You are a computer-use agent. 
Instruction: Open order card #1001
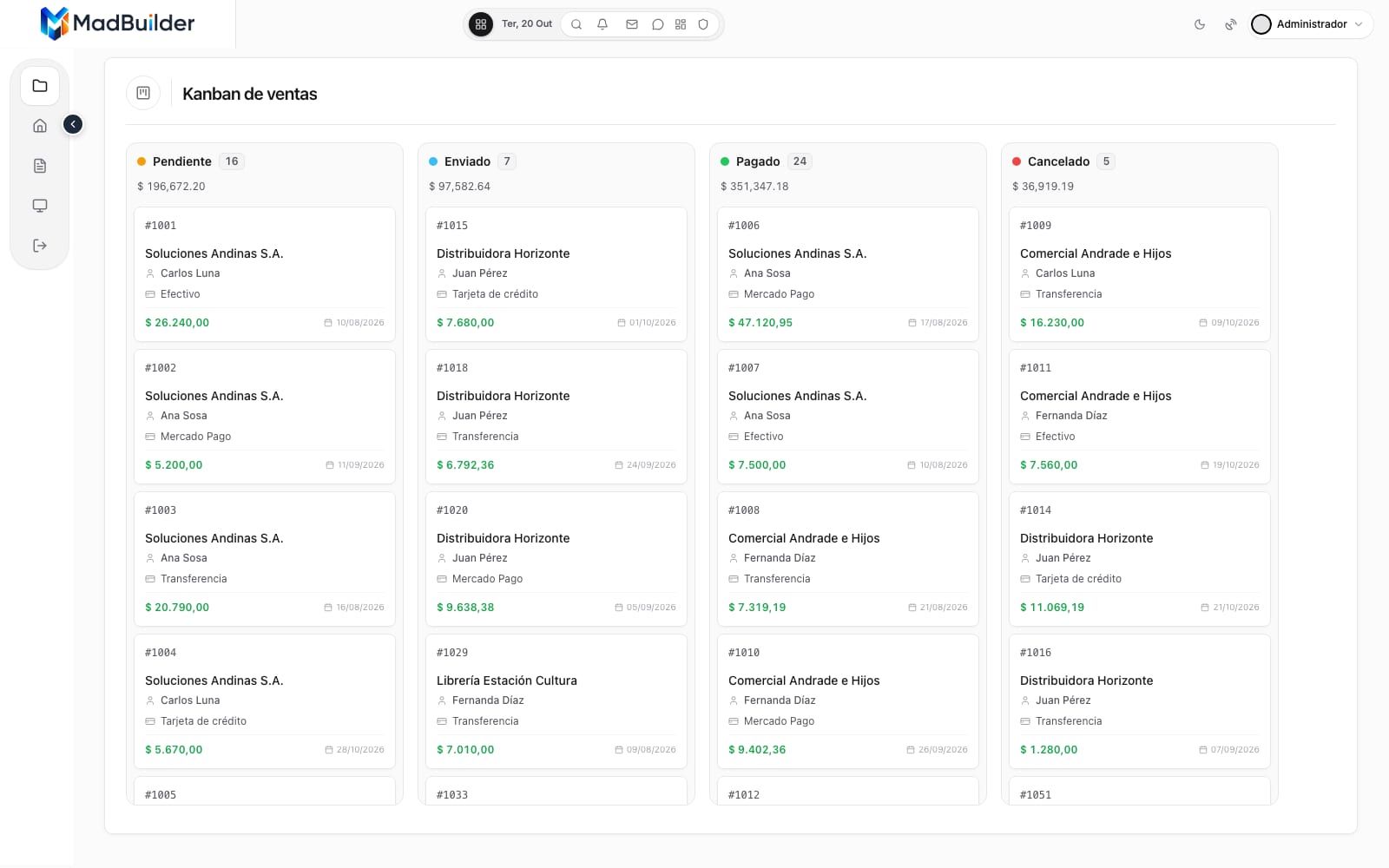coord(265,273)
